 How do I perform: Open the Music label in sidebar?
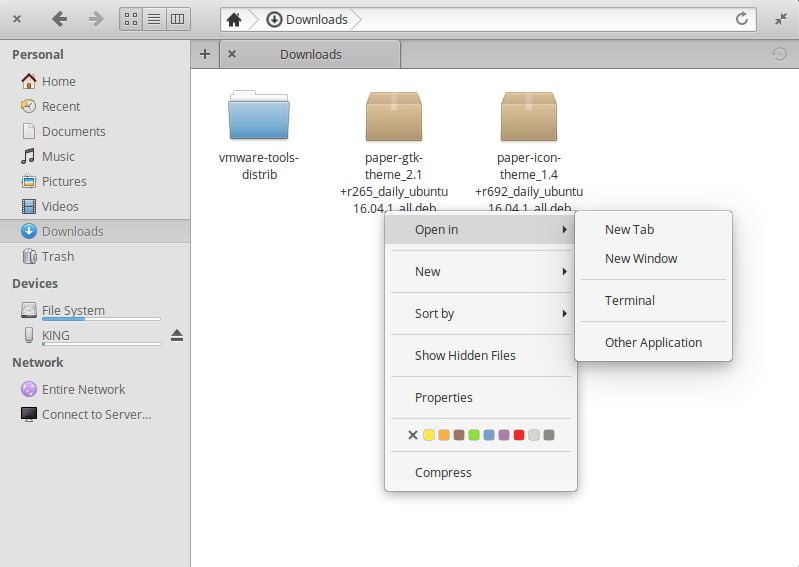tap(58, 156)
